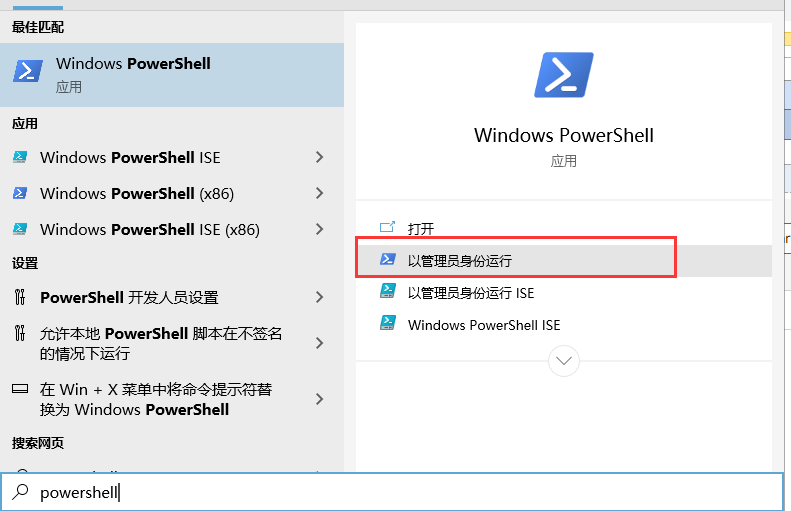Click the Windows PowerShell ISE app icon
This screenshot has height=511, width=791.
20,158
